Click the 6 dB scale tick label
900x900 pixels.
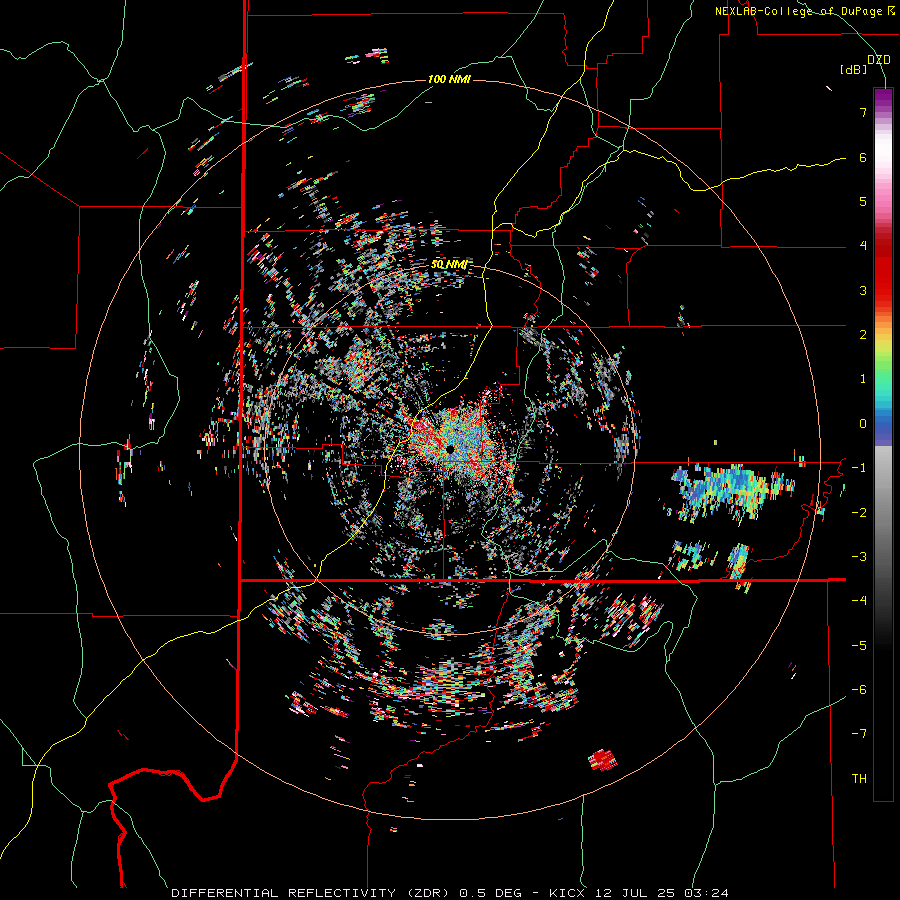point(863,157)
